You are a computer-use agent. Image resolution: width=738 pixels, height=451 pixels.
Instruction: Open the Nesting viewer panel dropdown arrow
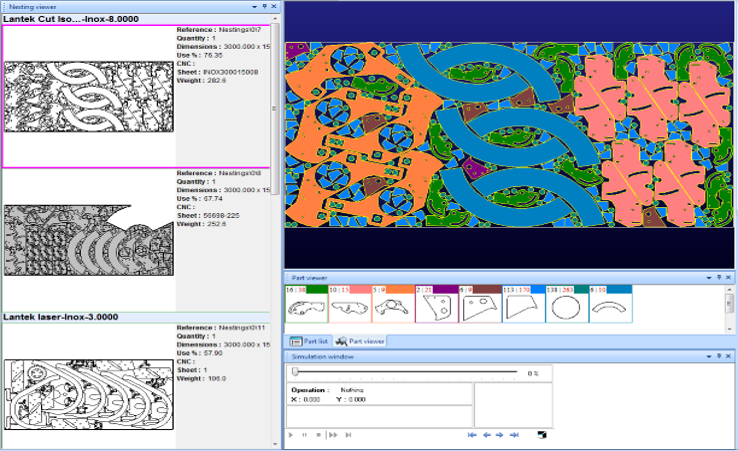click(x=254, y=7)
